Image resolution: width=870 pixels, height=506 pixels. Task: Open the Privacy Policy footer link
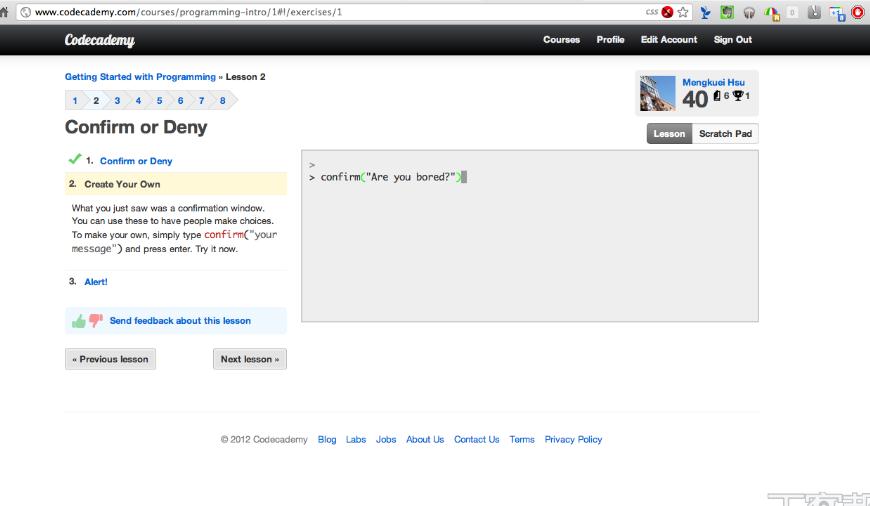pyautogui.click(x=573, y=439)
